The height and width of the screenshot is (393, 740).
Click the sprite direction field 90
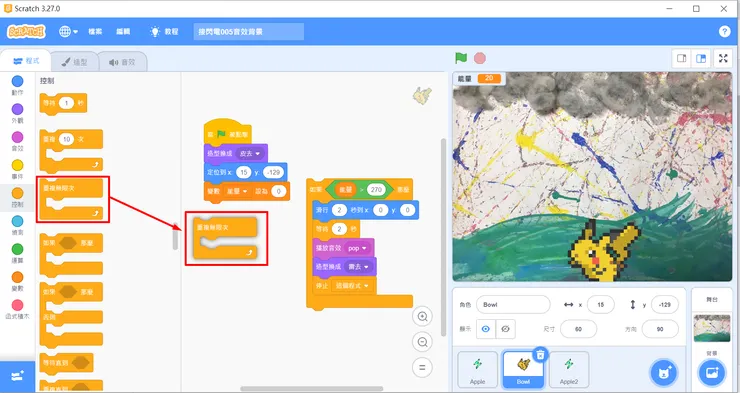click(660, 329)
